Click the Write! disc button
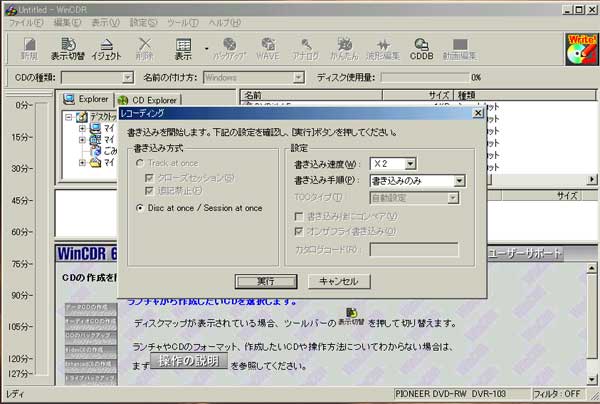 click(x=581, y=49)
